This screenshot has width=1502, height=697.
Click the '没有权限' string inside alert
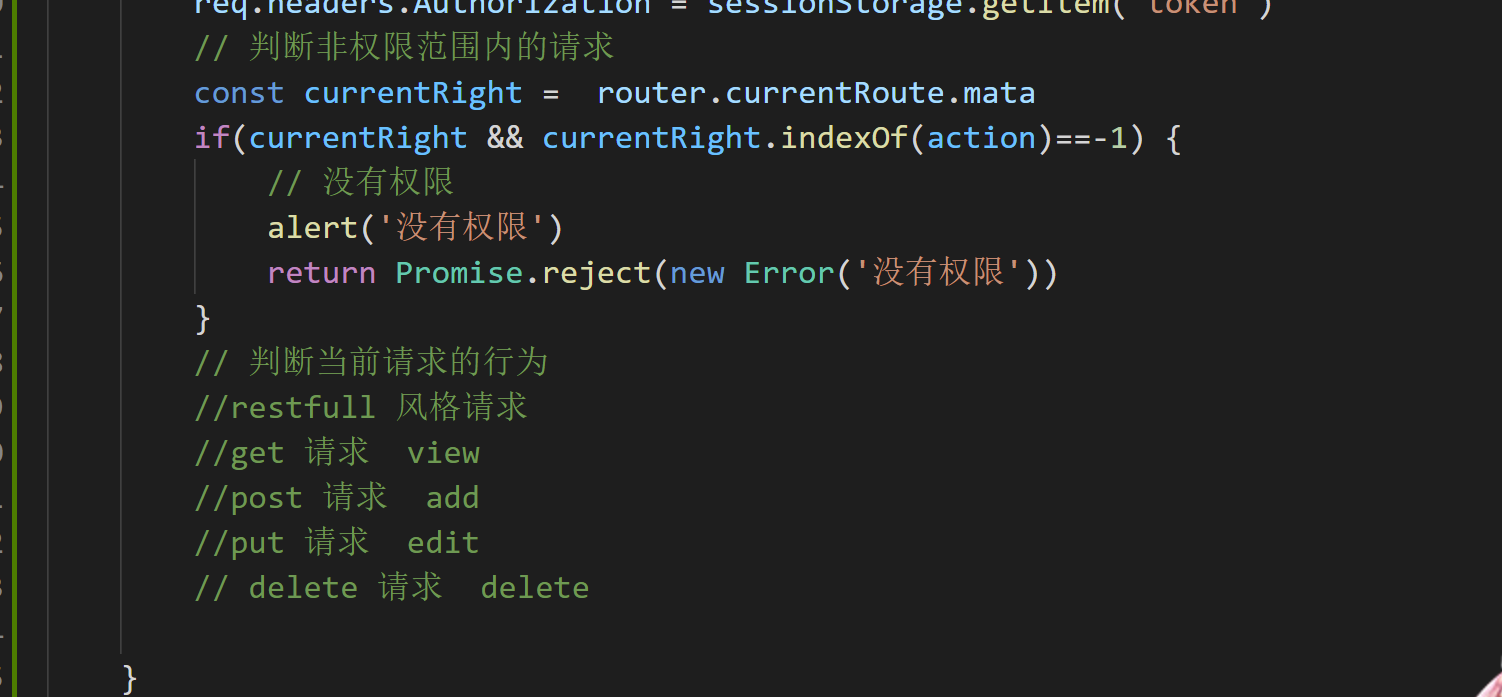pyautogui.click(x=461, y=228)
